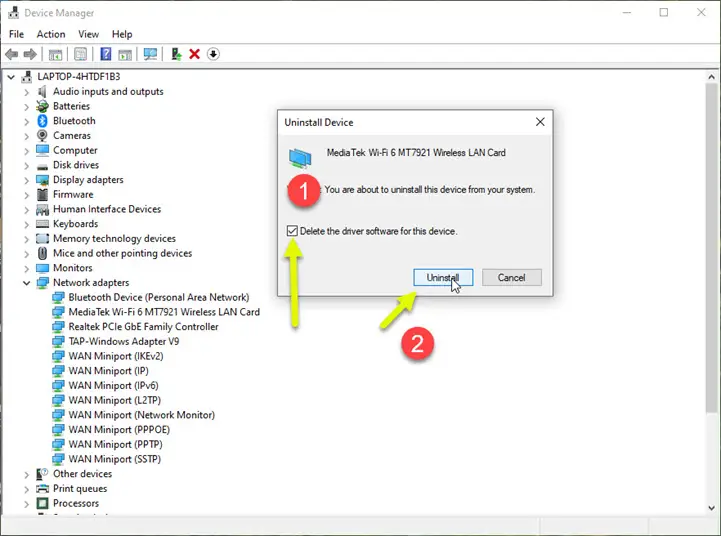Confirm with the Uninstall button
The image size is (721, 536).
(443, 278)
